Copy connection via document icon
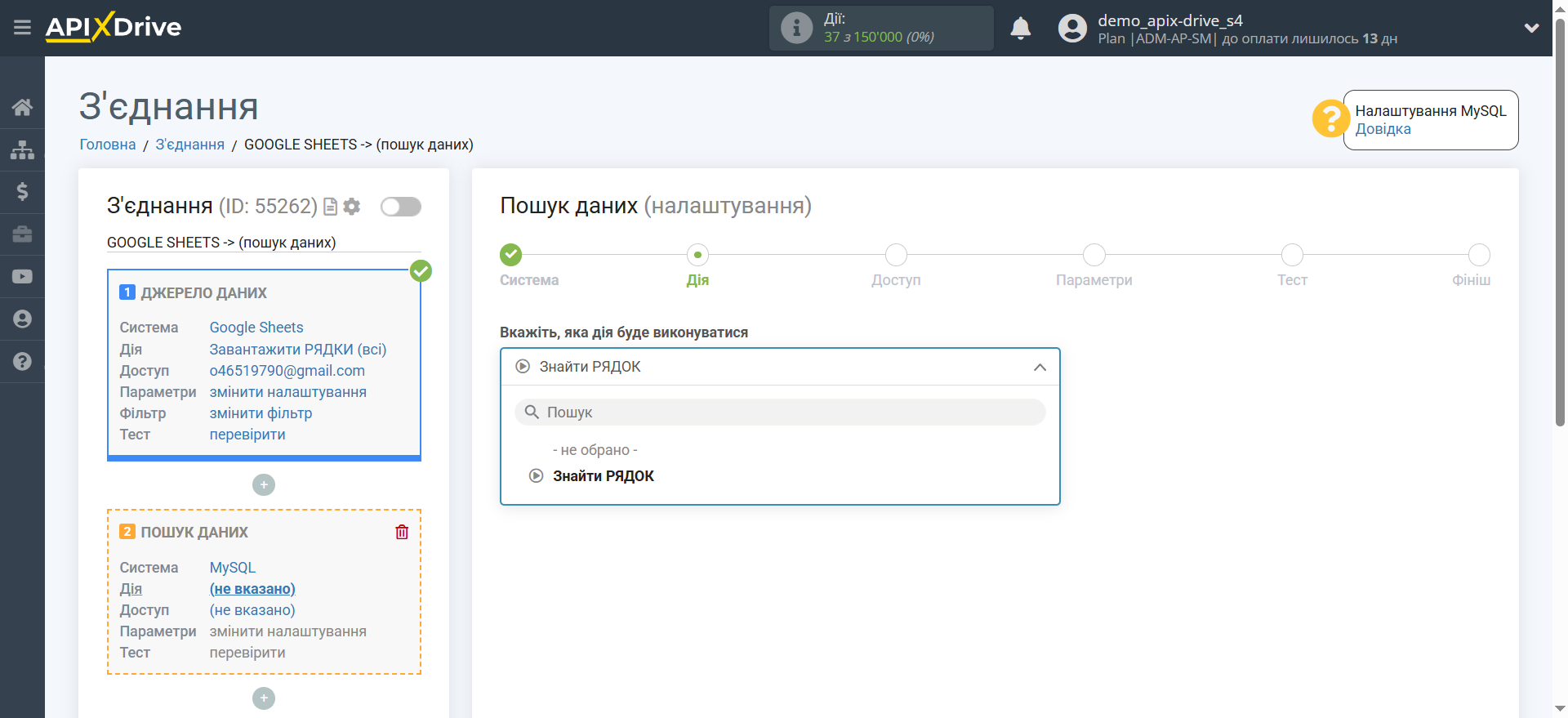Viewport: 1568px width, 718px height. pyautogui.click(x=330, y=207)
